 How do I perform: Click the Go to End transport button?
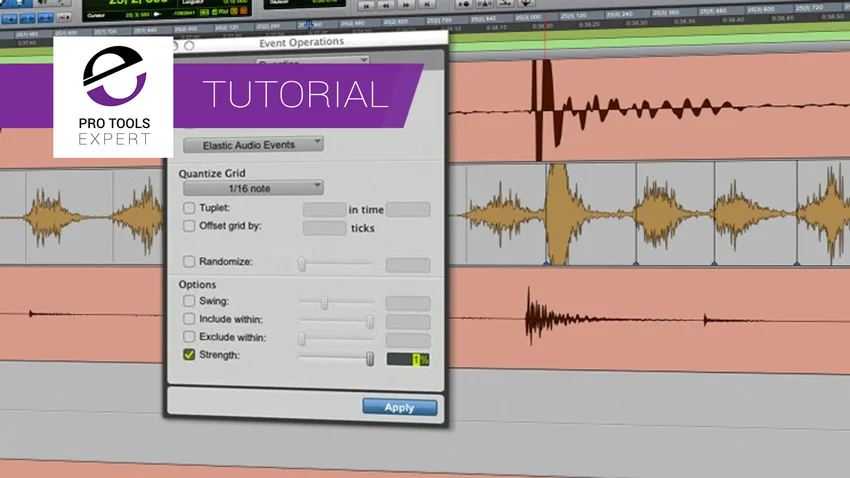(x=427, y=4)
